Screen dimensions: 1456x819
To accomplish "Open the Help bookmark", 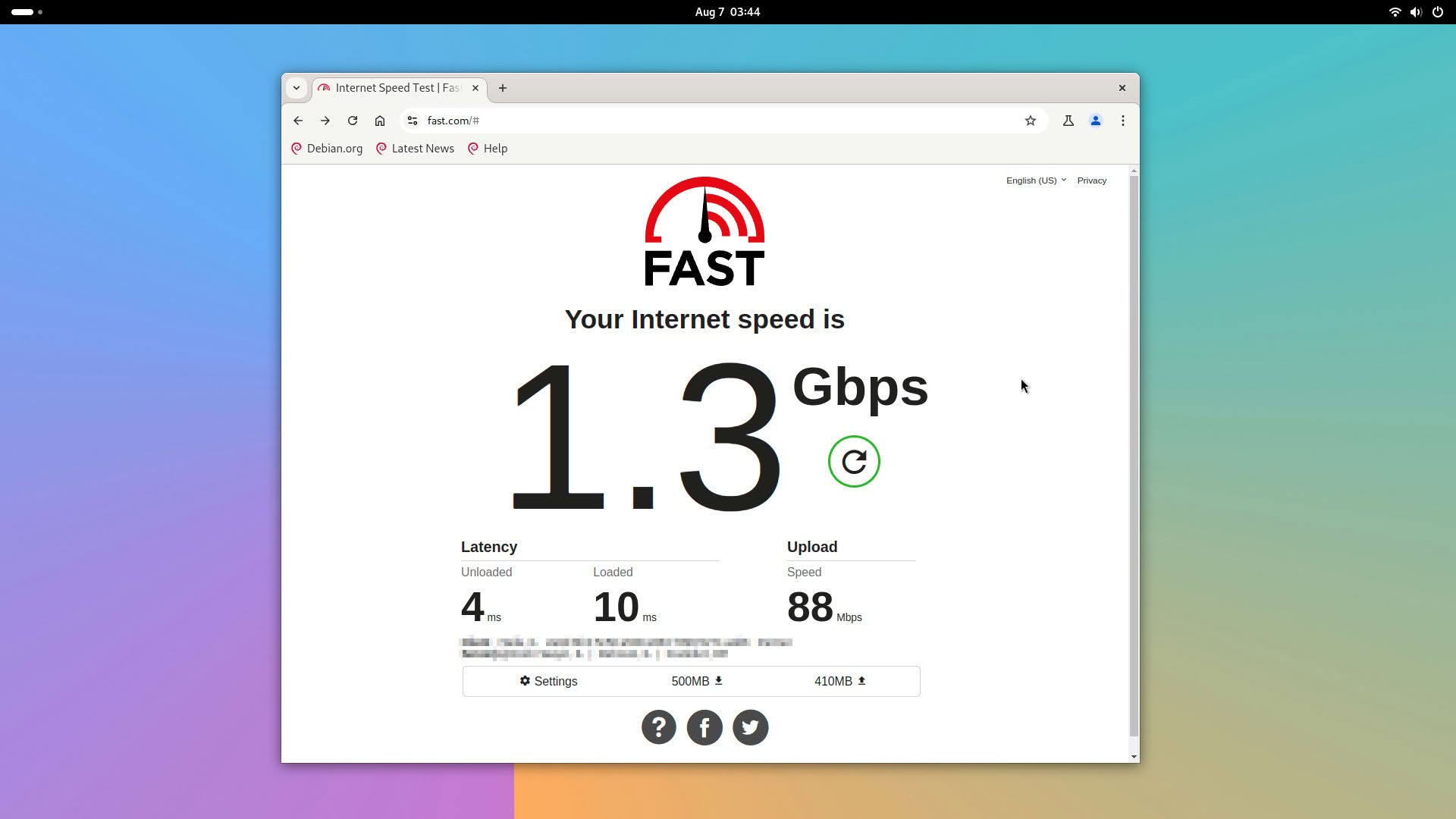I will [x=488, y=149].
